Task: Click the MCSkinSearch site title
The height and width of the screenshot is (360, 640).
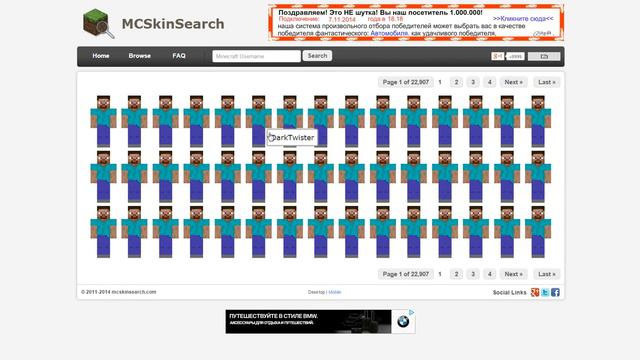Action: pyautogui.click(x=173, y=24)
